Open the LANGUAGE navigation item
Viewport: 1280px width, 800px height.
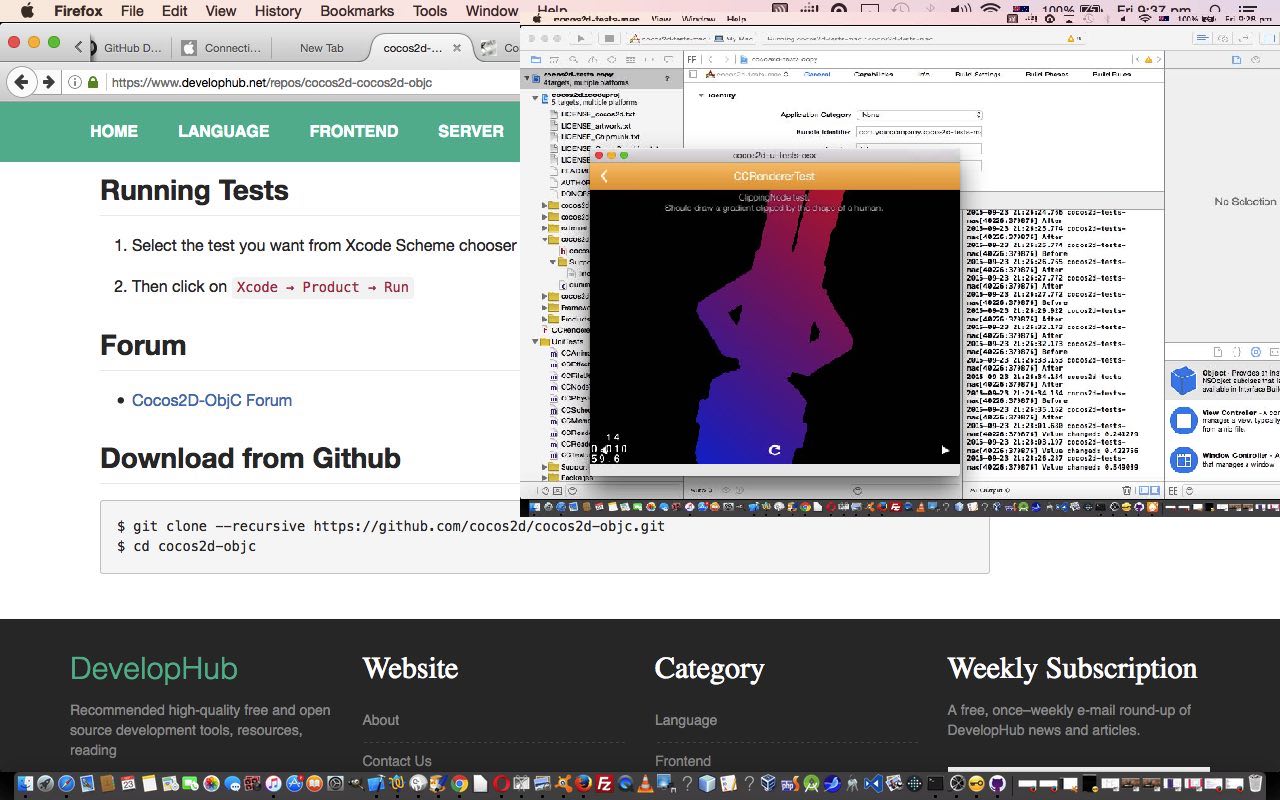224,131
